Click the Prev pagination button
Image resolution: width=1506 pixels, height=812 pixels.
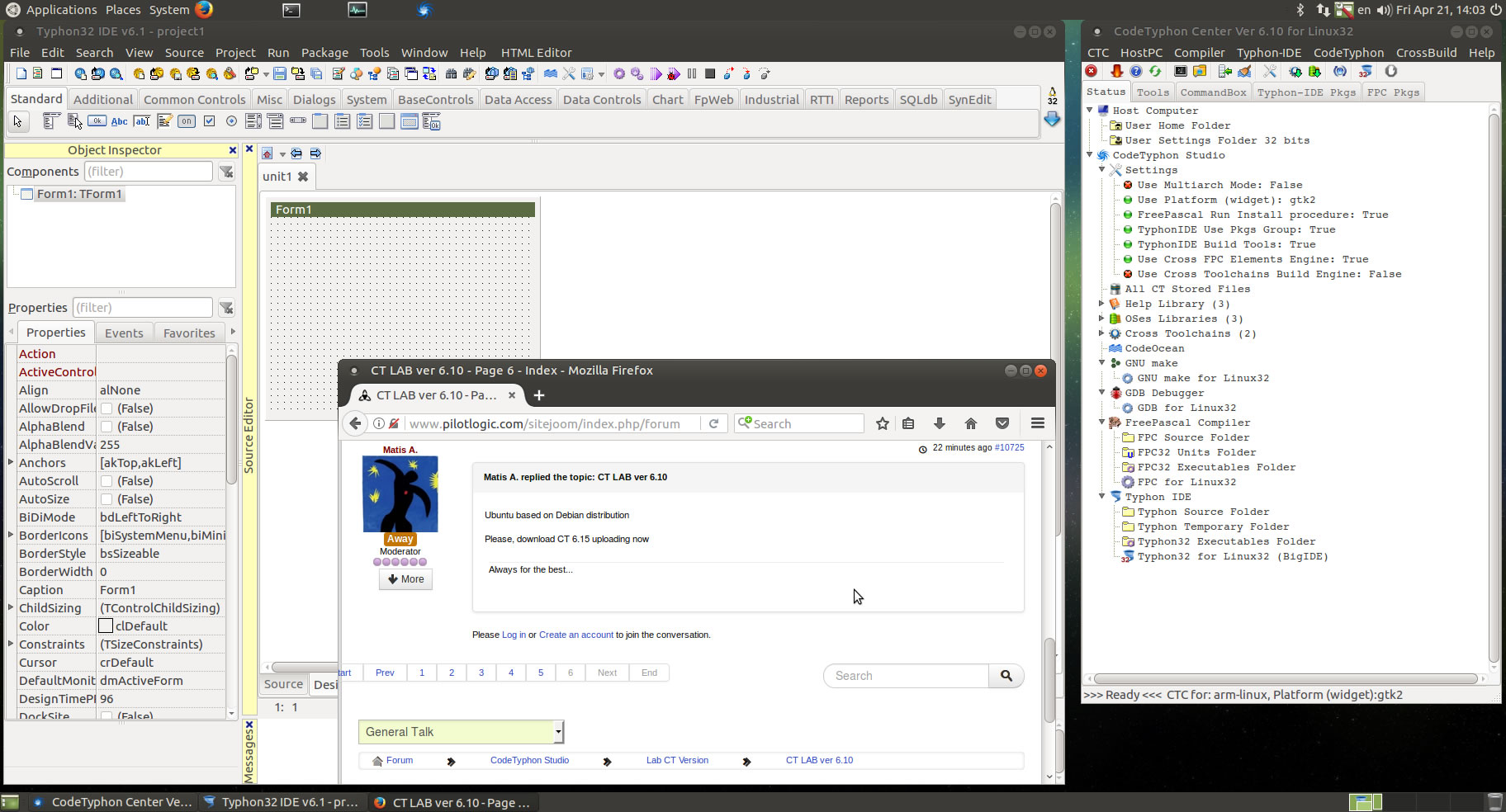385,673
